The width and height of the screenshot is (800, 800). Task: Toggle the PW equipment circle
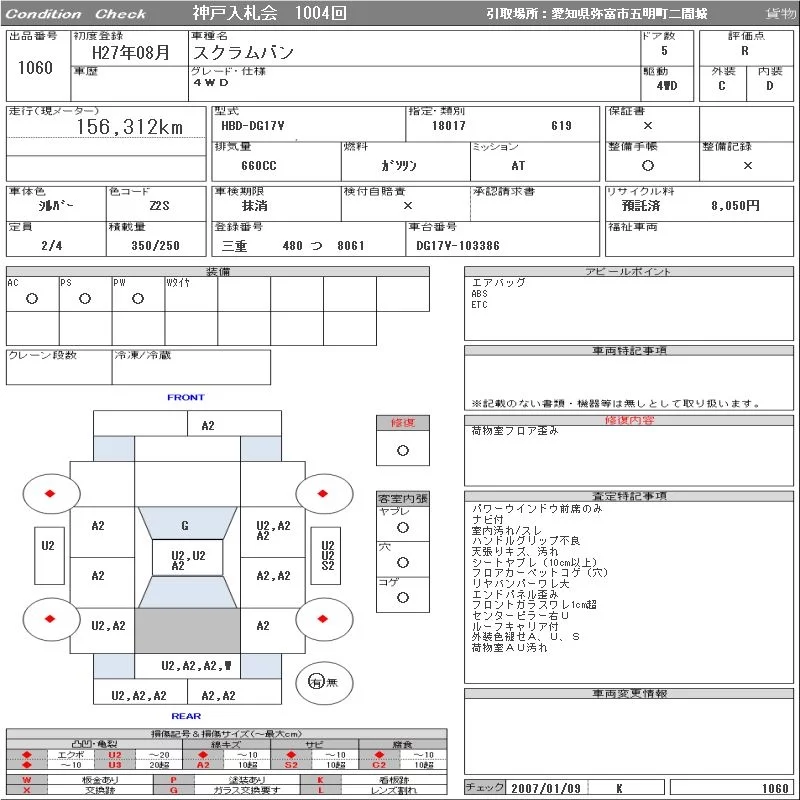coord(138,299)
